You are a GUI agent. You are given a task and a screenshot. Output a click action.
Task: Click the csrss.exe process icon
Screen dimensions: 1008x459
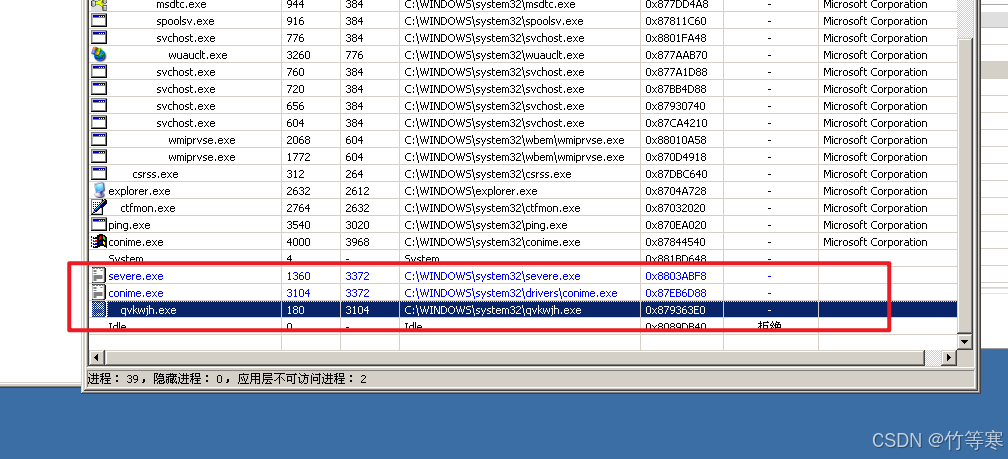[99, 174]
